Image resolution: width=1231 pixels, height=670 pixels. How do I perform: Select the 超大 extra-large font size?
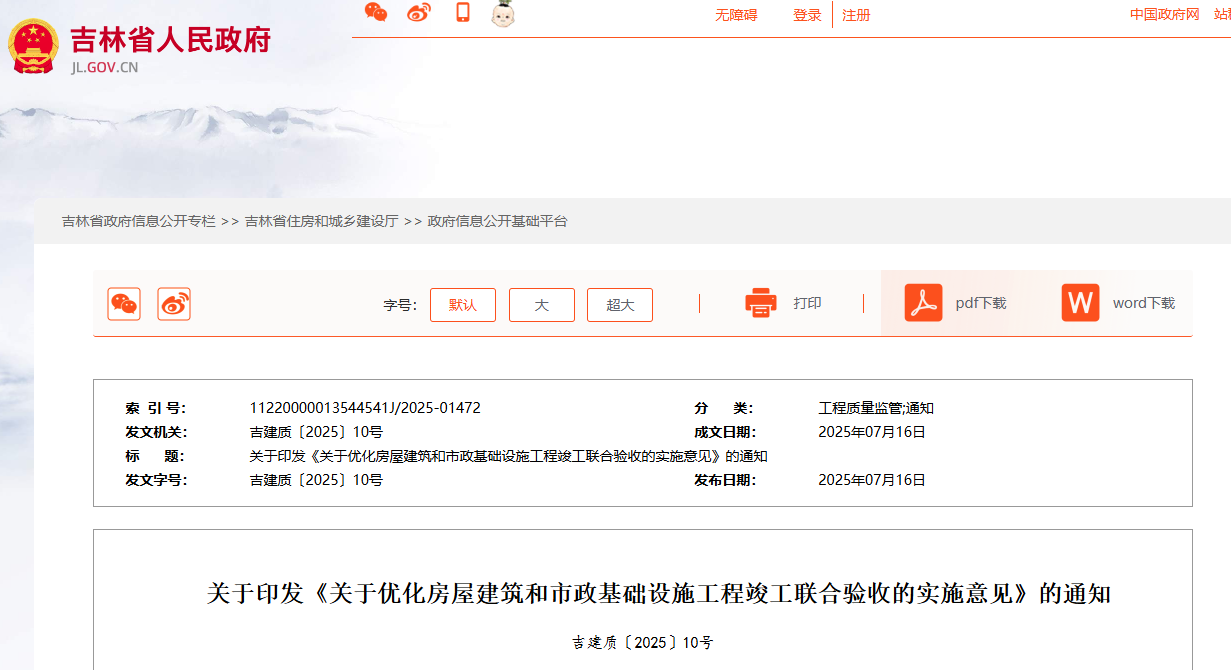[619, 305]
